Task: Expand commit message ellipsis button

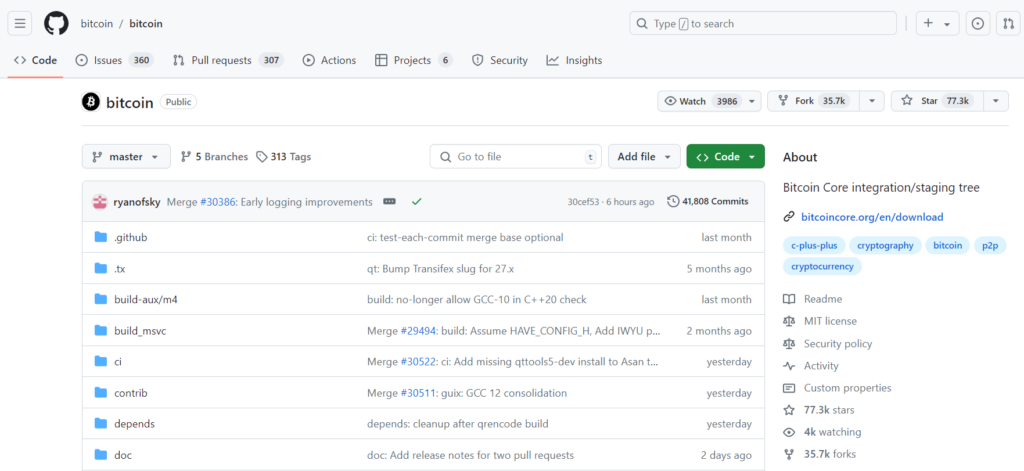Action: [x=389, y=202]
